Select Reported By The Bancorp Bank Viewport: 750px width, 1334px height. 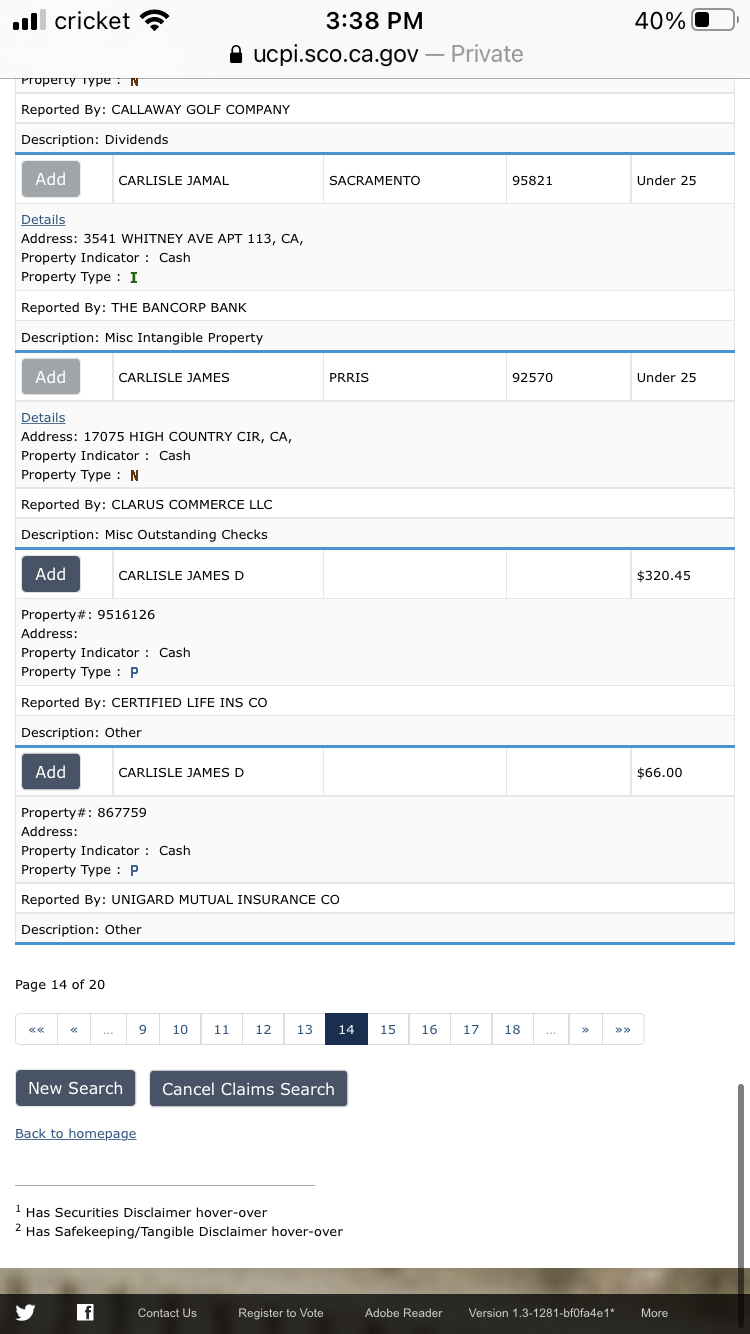[134, 307]
